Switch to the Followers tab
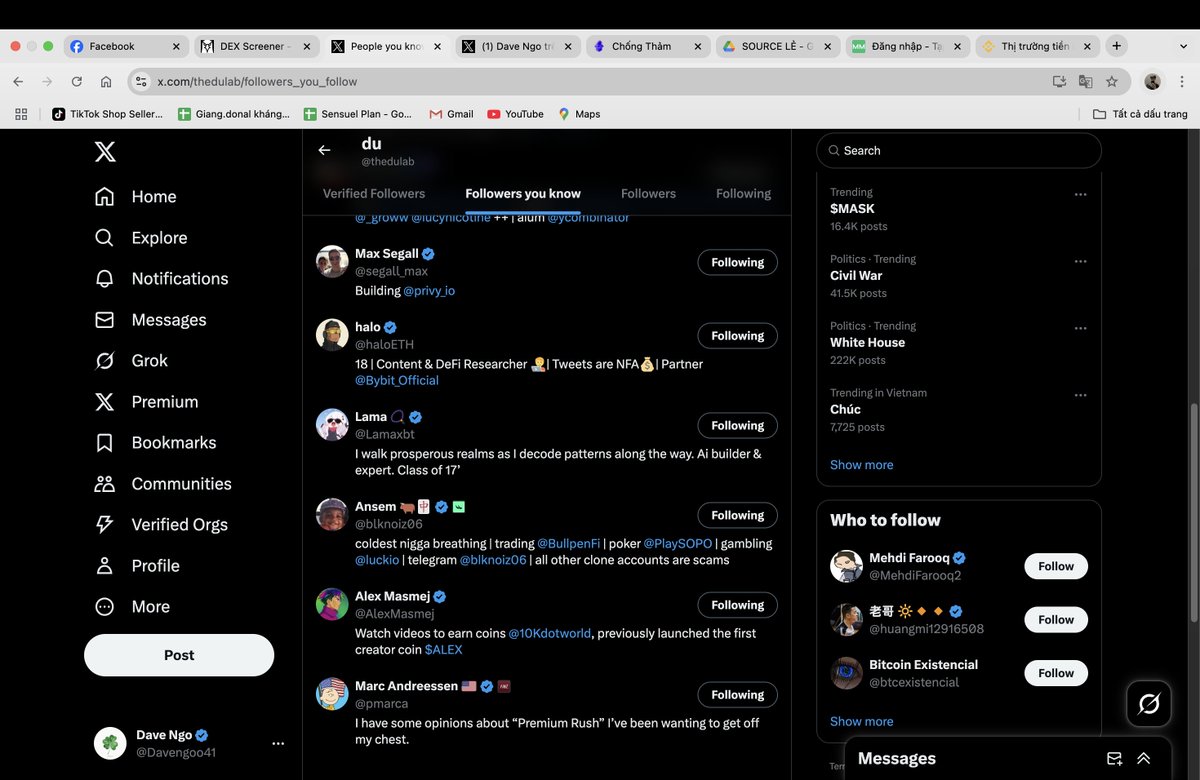This screenshot has height=780, width=1200. coord(648,194)
